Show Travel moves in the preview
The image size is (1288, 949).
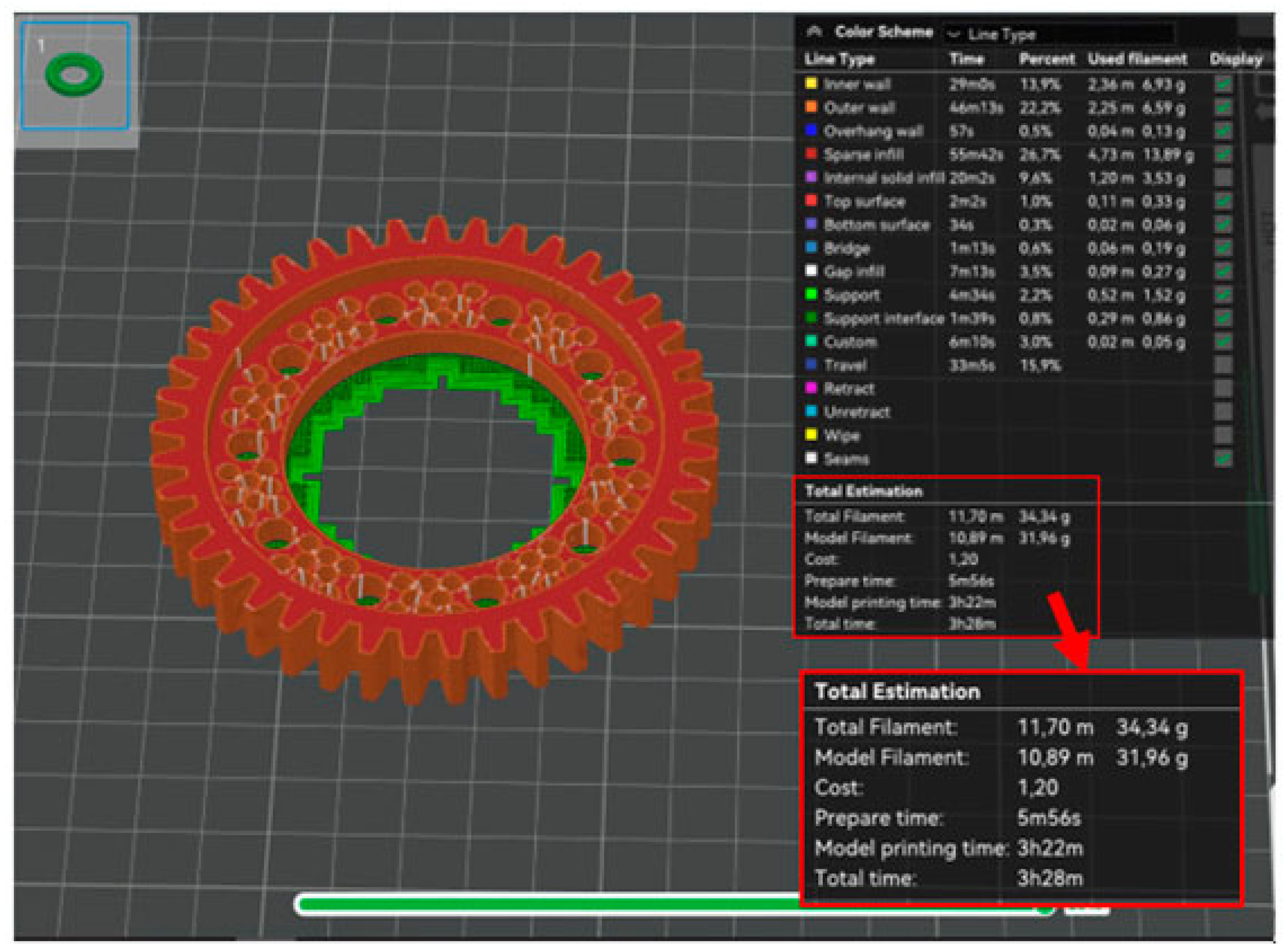(x=1223, y=365)
